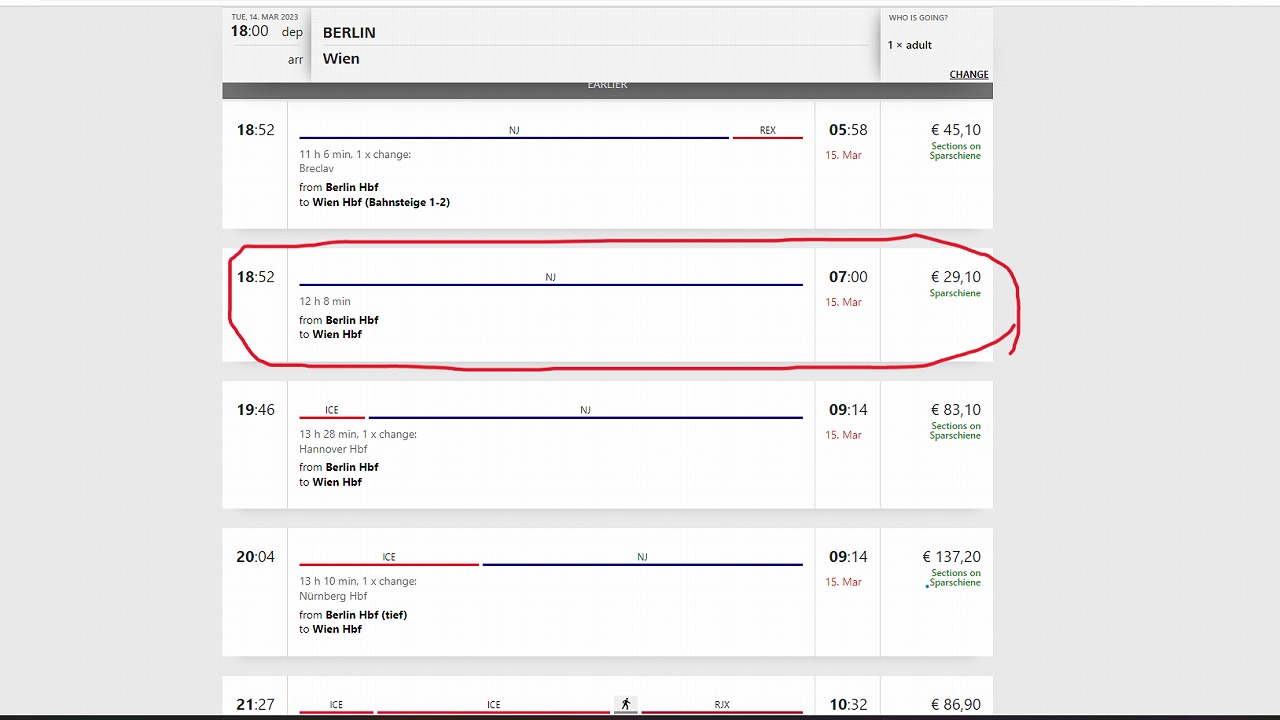Screen dimensions: 1280x720
Task: Show EARLIER connections bar
Action: click(x=607, y=88)
